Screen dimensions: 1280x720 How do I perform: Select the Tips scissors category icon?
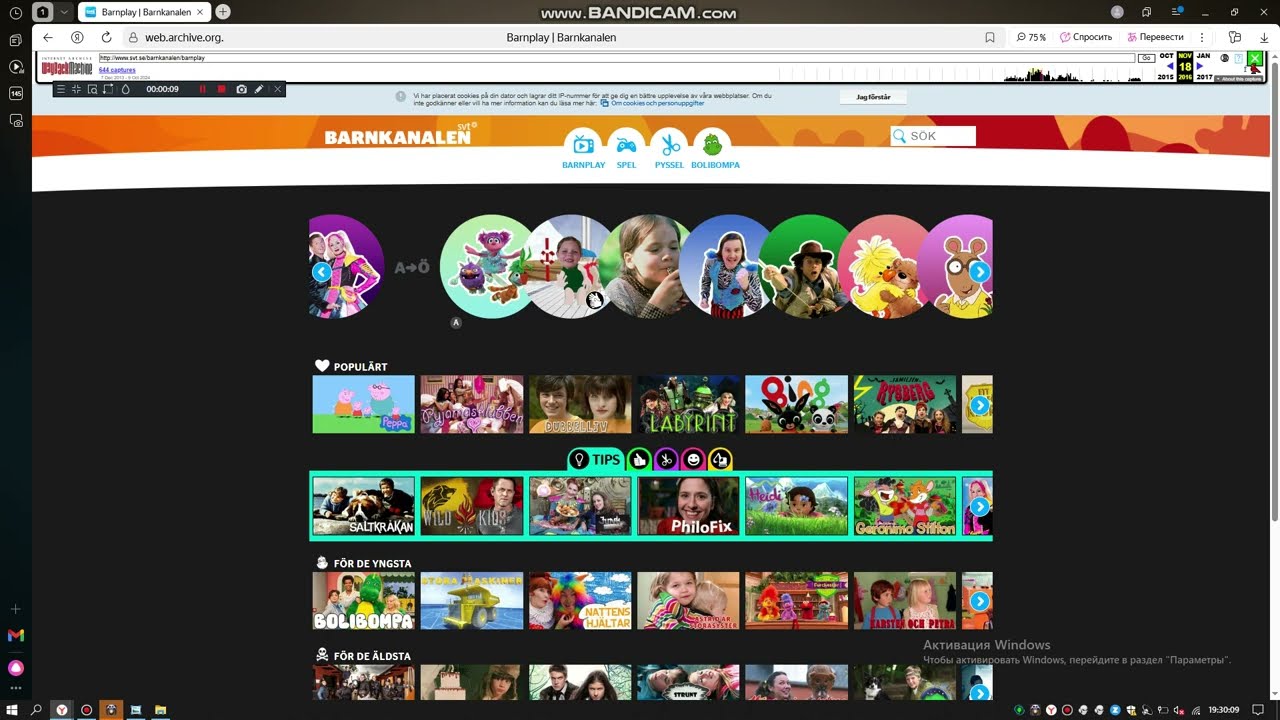pyautogui.click(x=666, y=460)
